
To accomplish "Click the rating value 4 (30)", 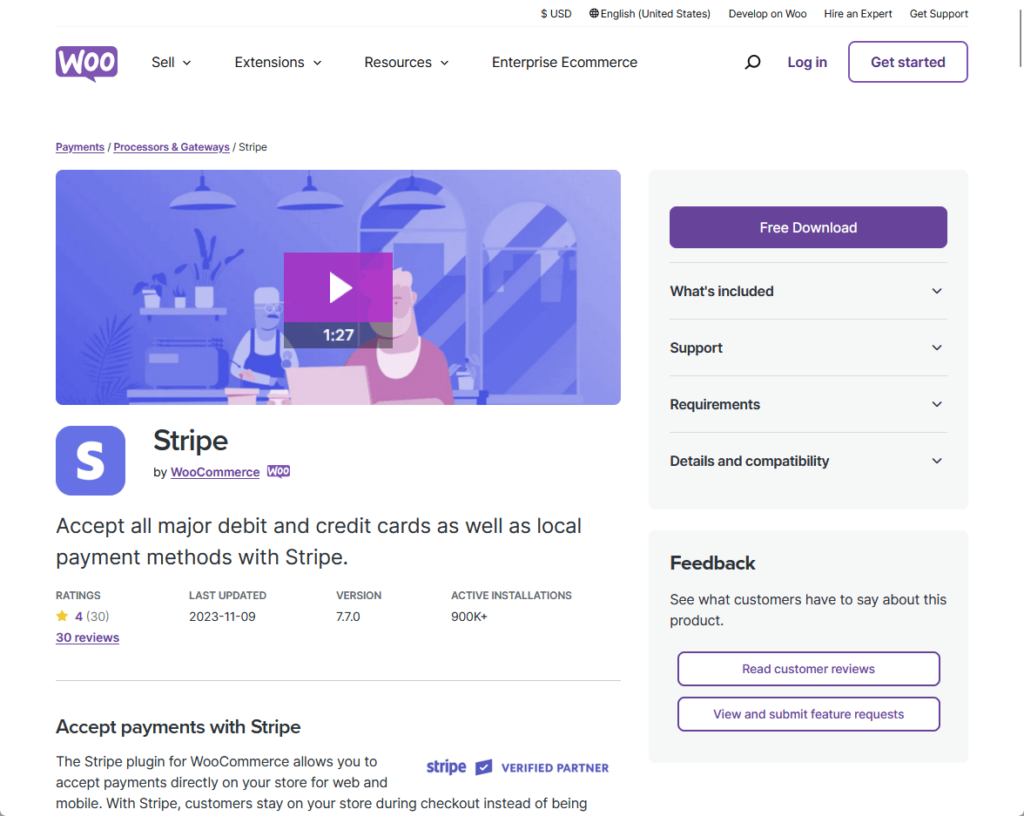I will point(91,616).
